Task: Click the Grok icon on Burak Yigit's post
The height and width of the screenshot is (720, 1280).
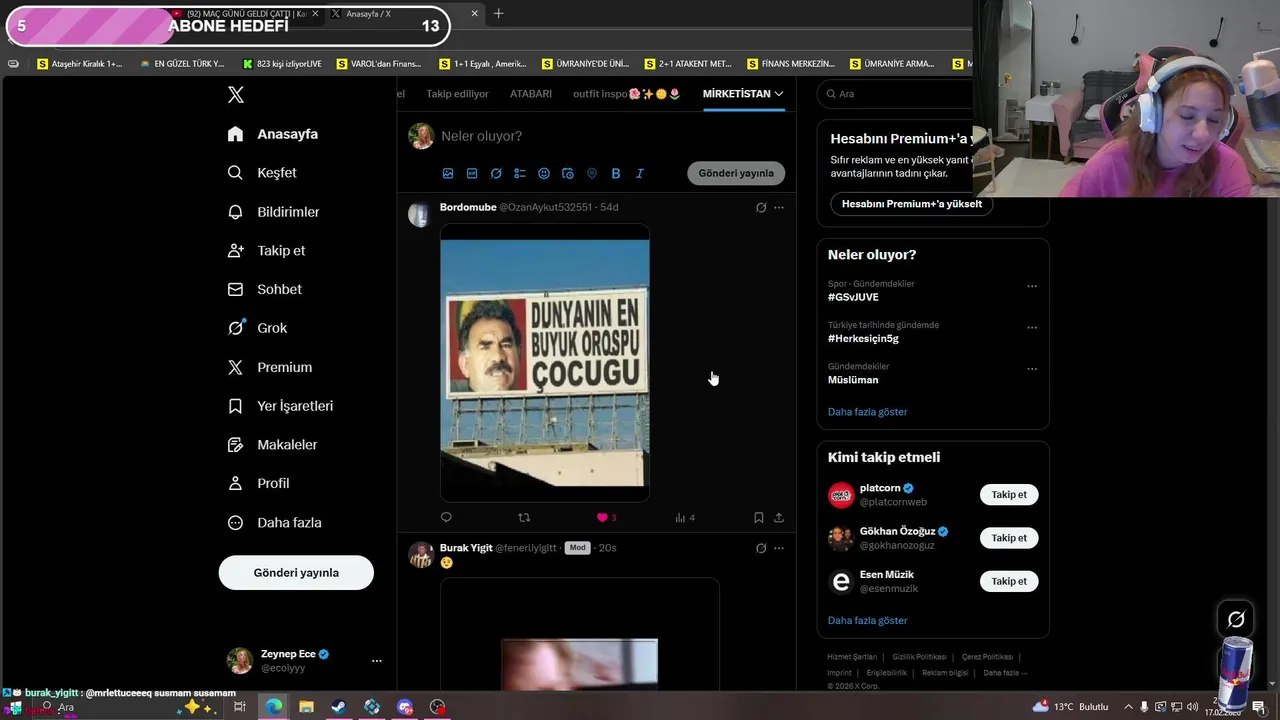Action: click(761, 548)
